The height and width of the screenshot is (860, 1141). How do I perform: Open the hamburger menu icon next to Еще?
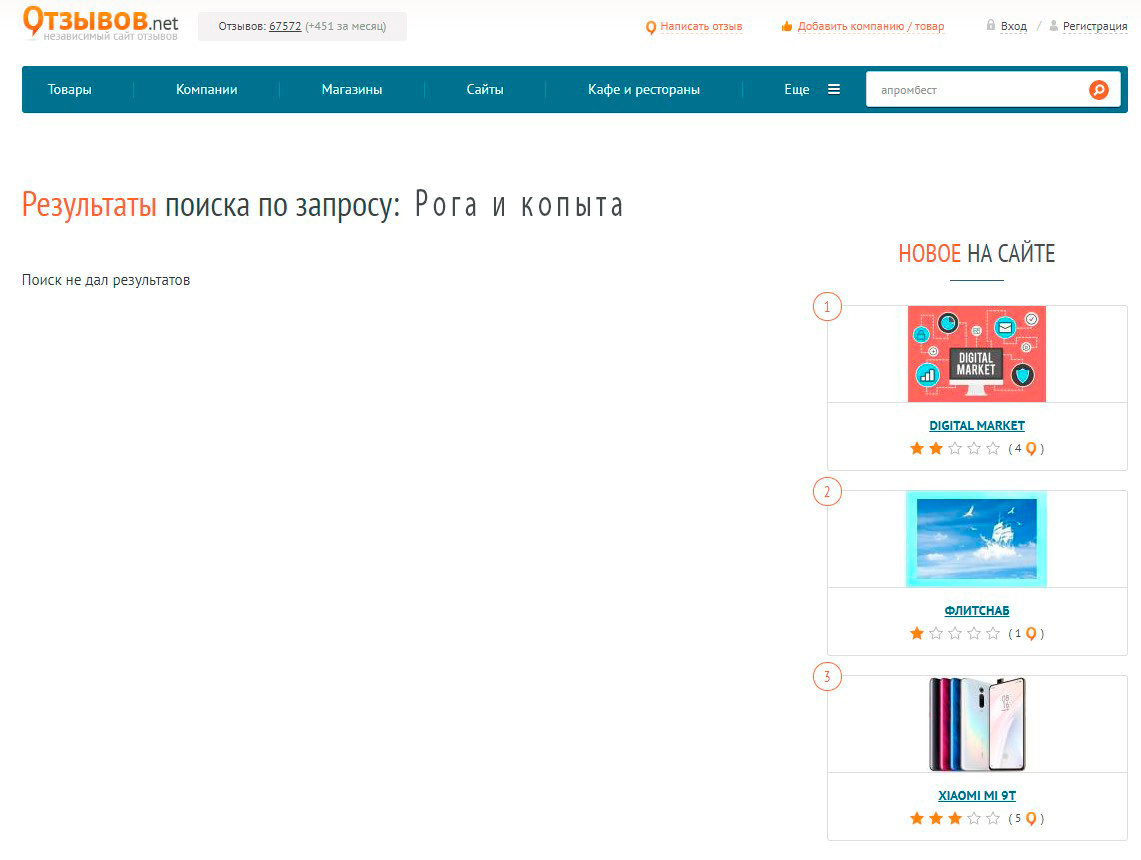coord(834,89)
